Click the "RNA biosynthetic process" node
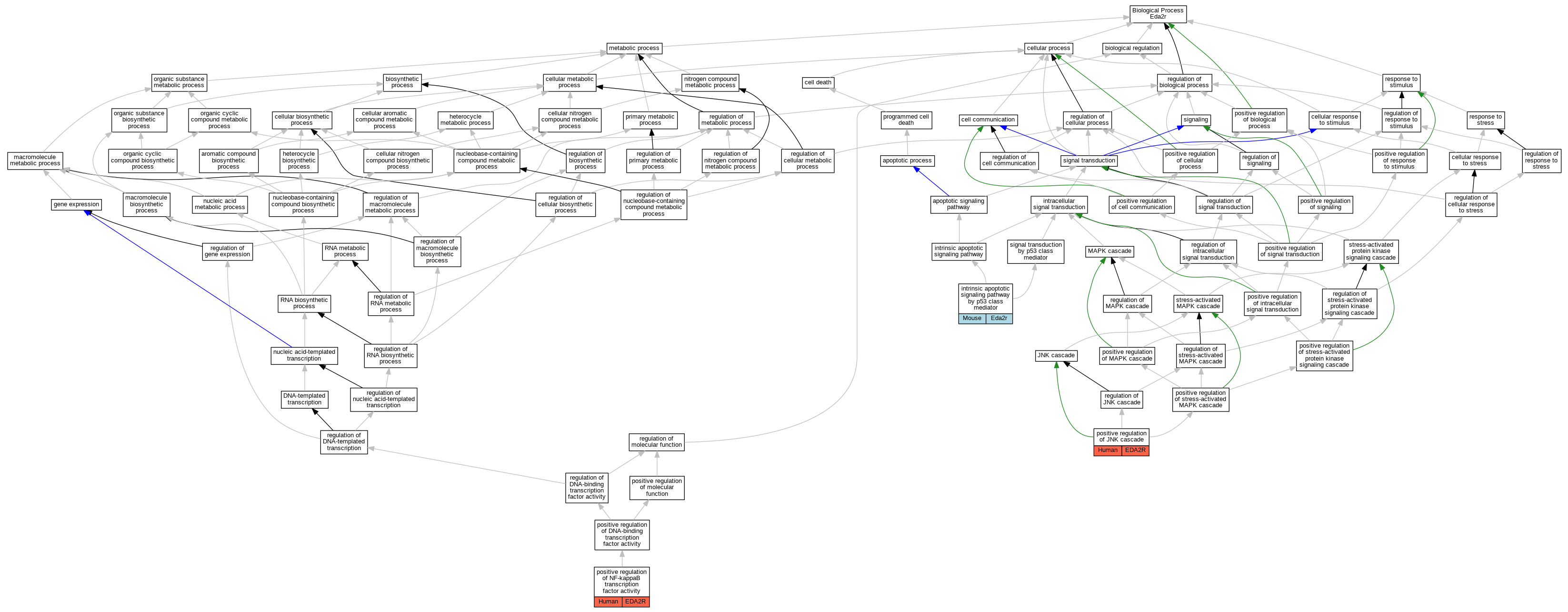The height and width of the screenshot is (612, 1568). coord(304,304)
